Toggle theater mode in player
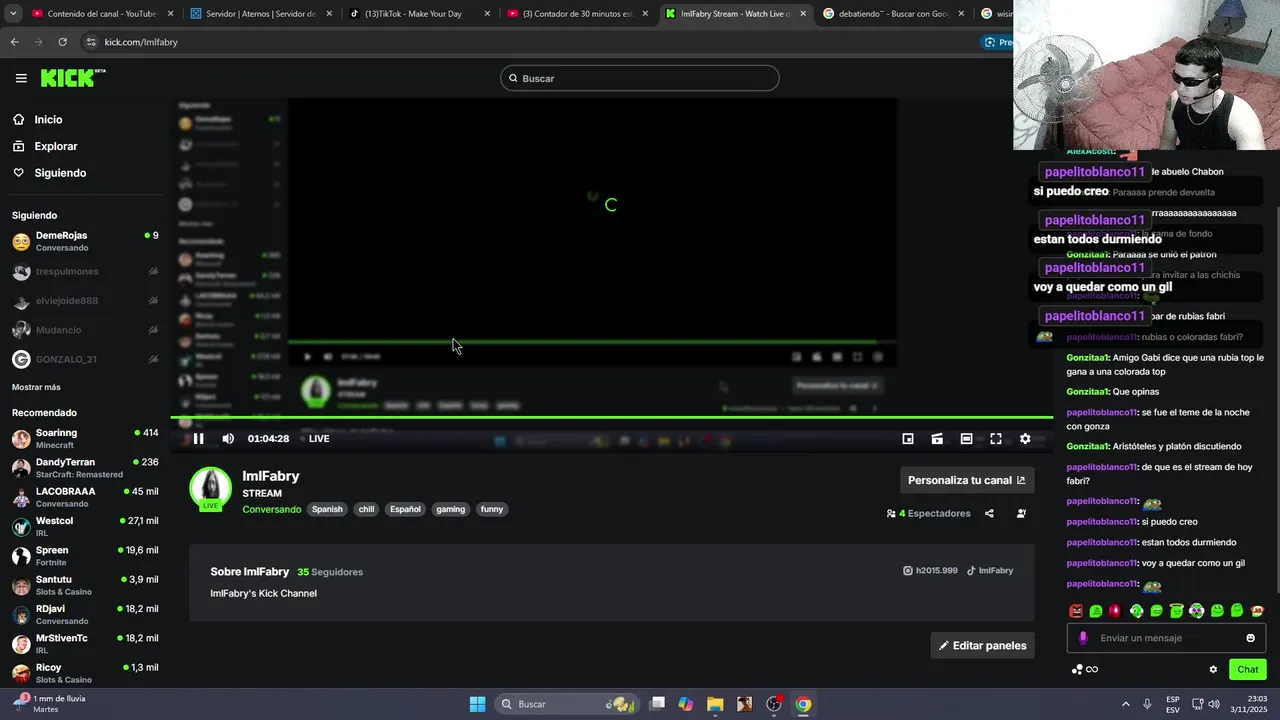This screenshot has height=720, width=1280. tap(966, 438)
